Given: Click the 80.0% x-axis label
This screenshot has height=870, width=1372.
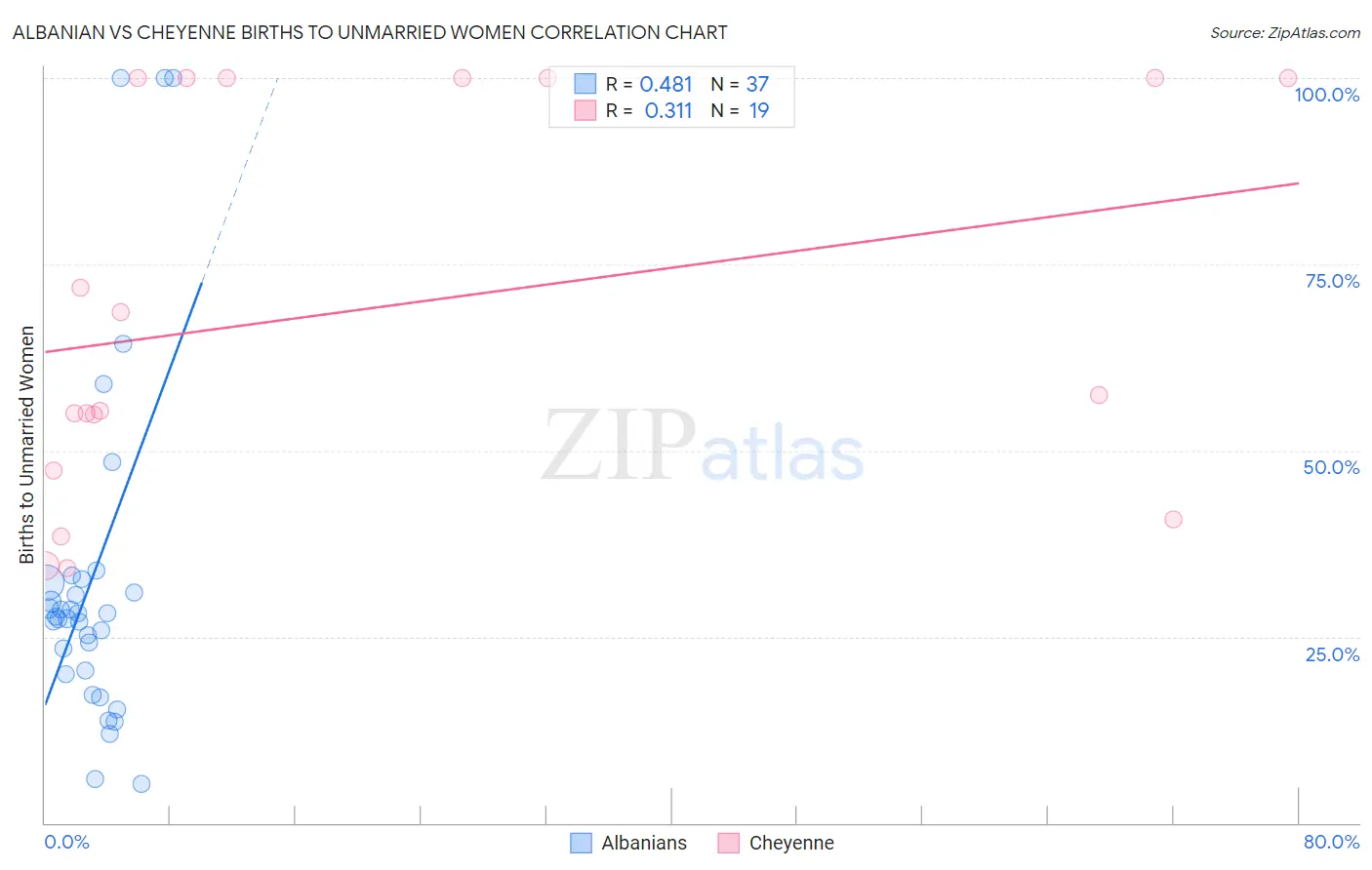Looking at the screenshot, I should 1331,842.
